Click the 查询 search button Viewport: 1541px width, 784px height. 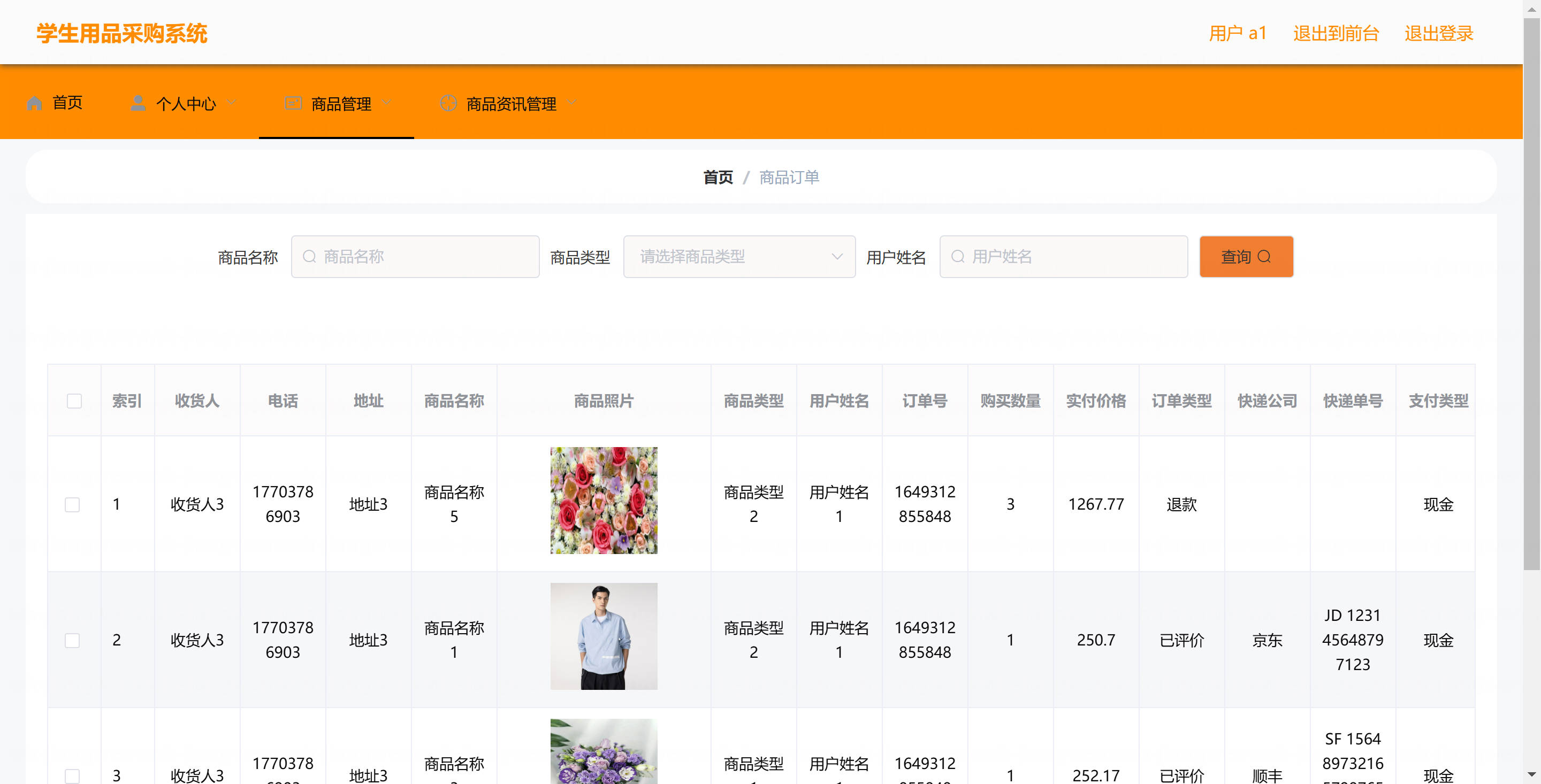point(1246,257)
